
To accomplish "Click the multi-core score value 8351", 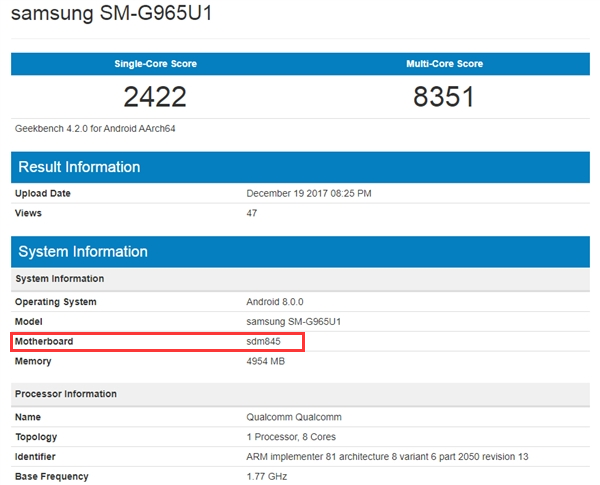I will pos(444,96).
